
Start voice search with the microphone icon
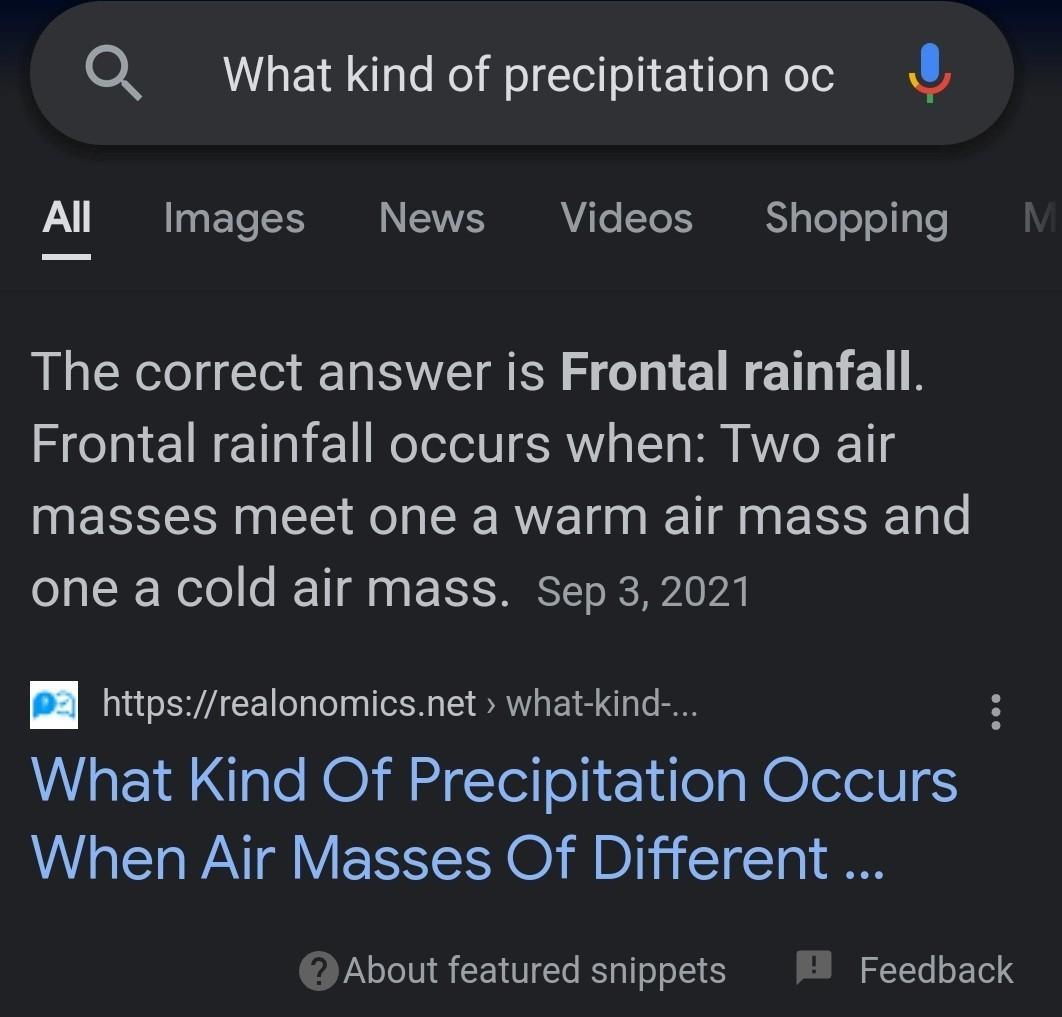click(929, 73)
